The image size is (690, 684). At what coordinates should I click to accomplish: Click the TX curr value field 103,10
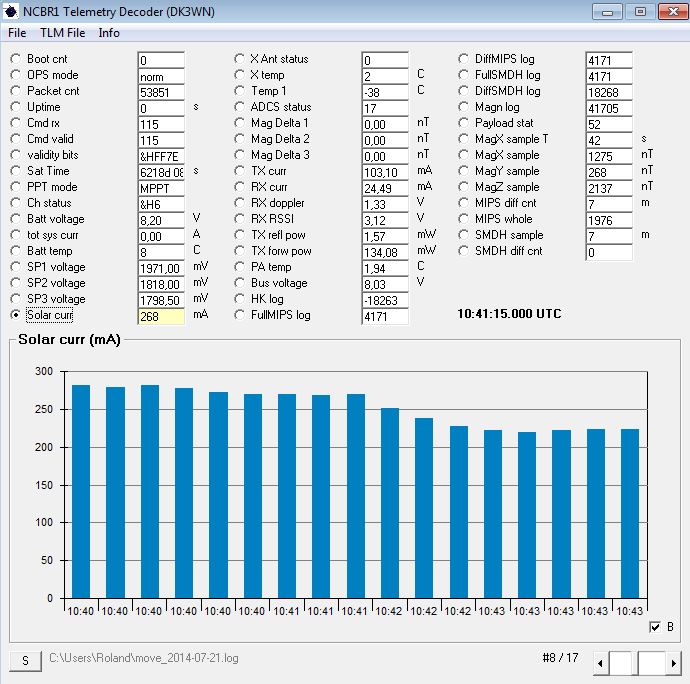(x=385, y=173)
